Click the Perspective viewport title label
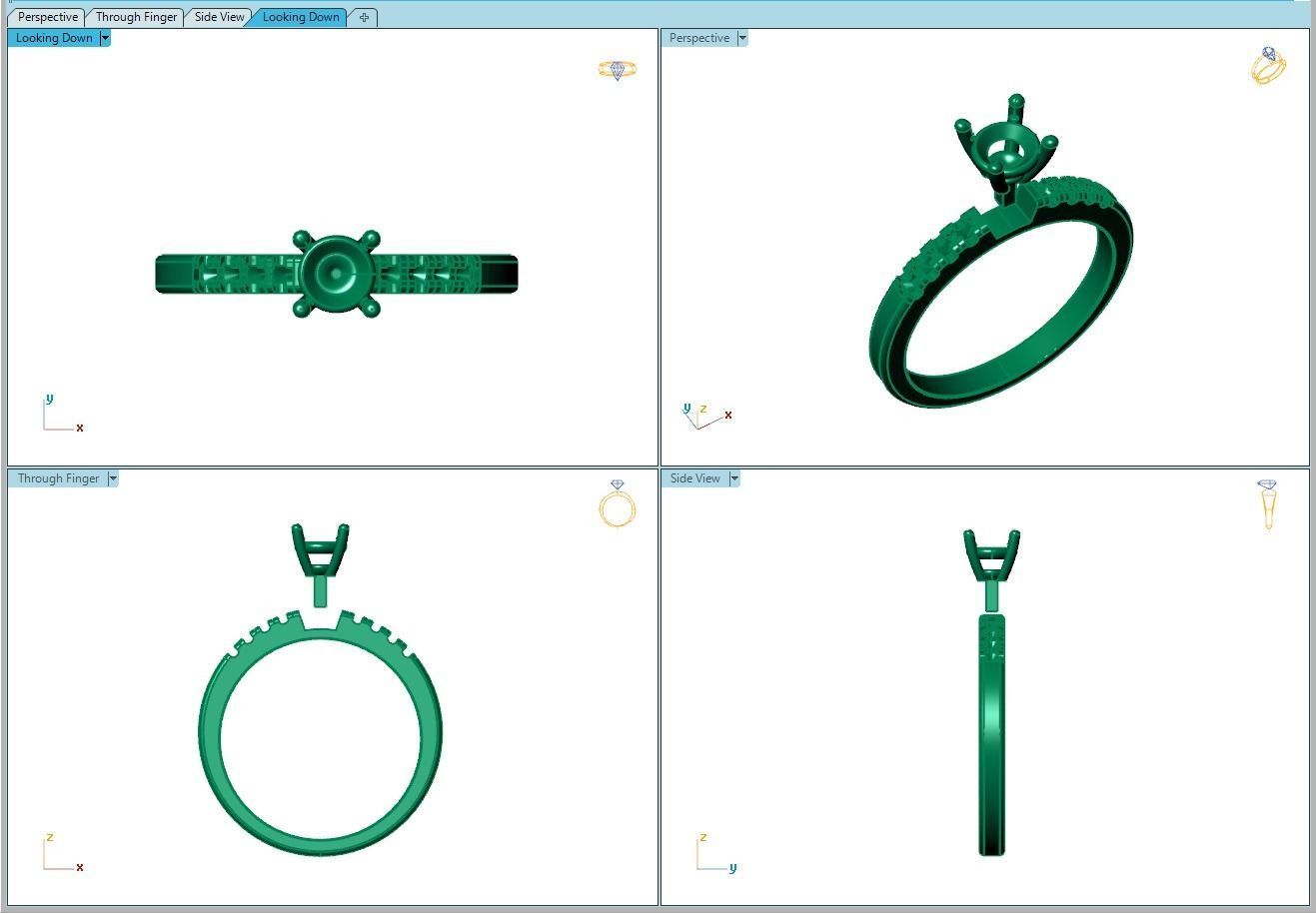The height and width of the screenshot is (913, 1316). point(699,38)
